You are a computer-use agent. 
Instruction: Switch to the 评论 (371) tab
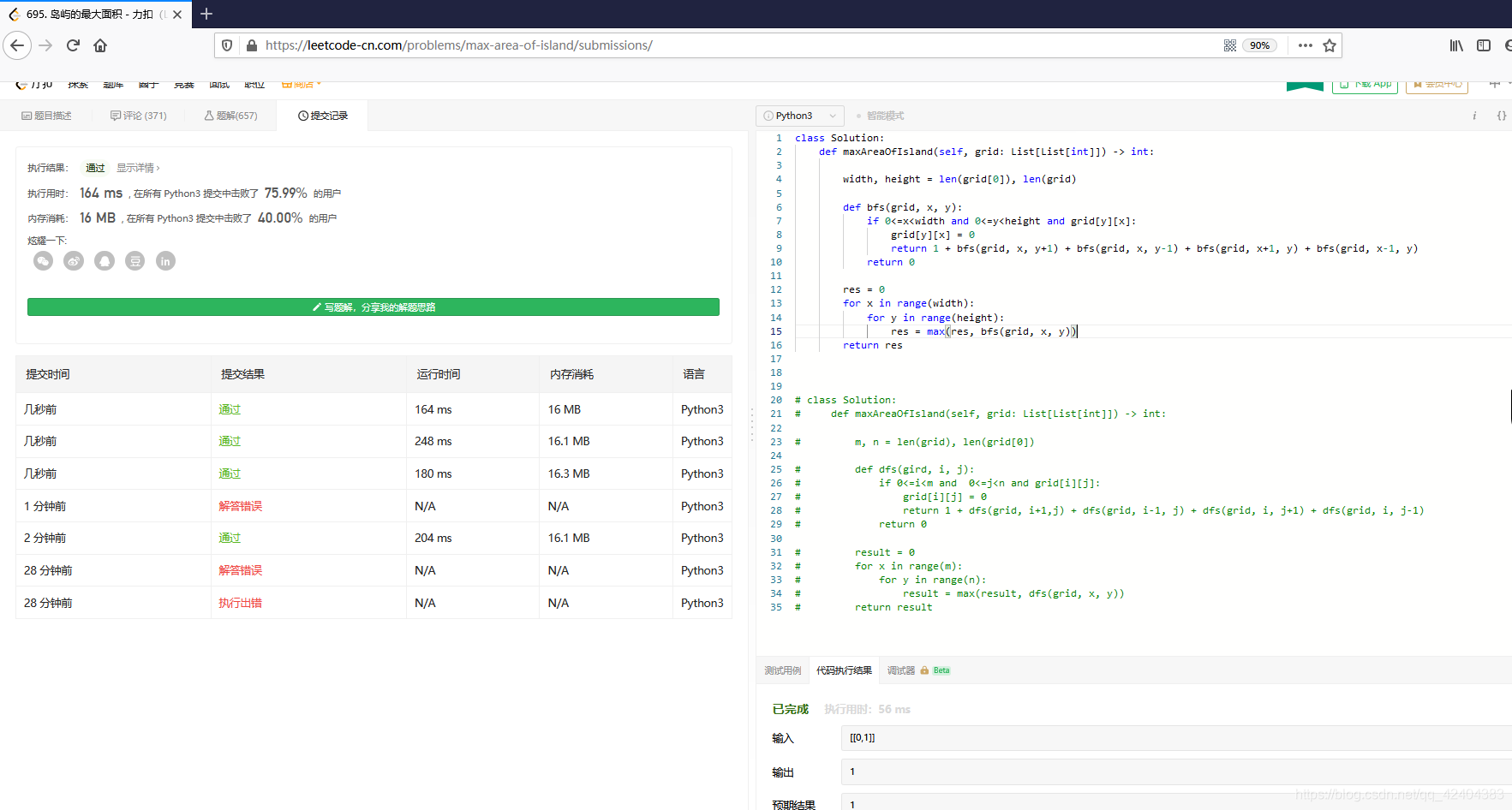[138, 116]
